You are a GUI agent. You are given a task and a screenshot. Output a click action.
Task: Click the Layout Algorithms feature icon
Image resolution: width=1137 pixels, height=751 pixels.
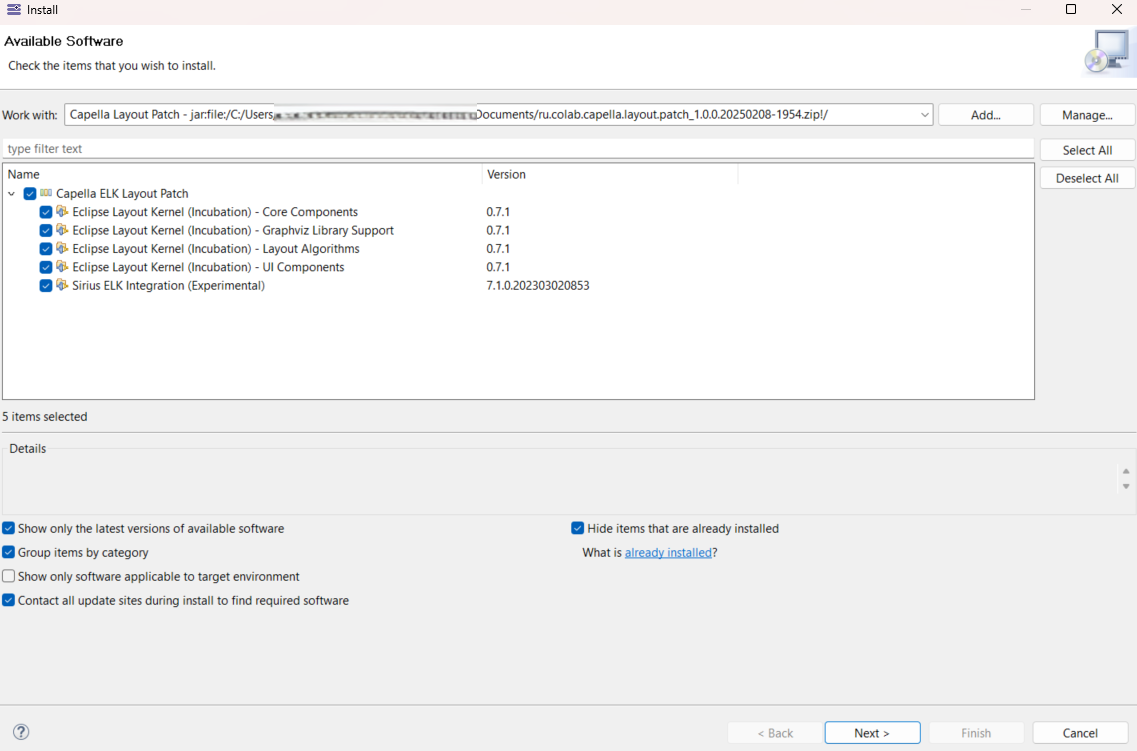click(62, 249)
